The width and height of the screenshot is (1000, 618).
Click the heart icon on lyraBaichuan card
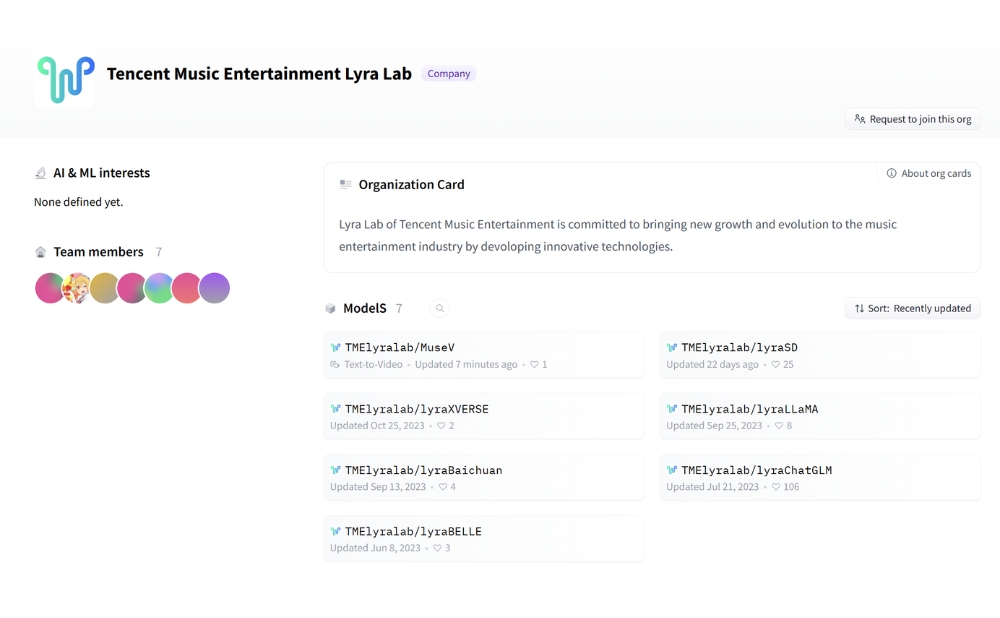pyautogui.click(x=443, y=487)
